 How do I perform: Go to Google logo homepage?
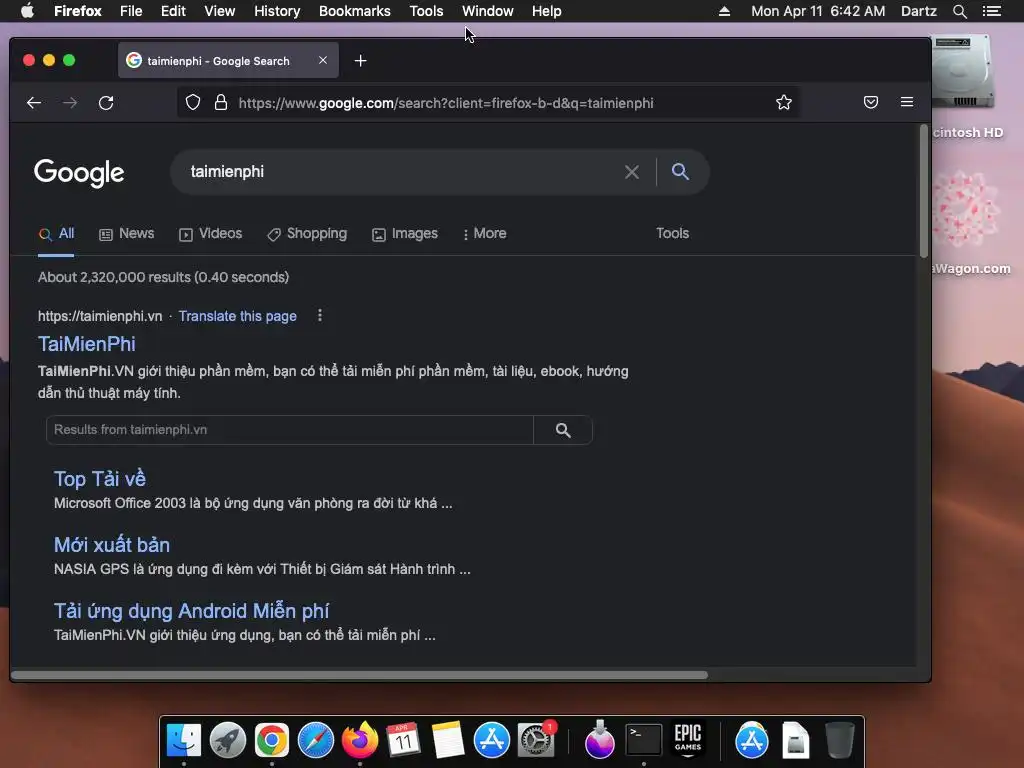click(x=79, y=173)
